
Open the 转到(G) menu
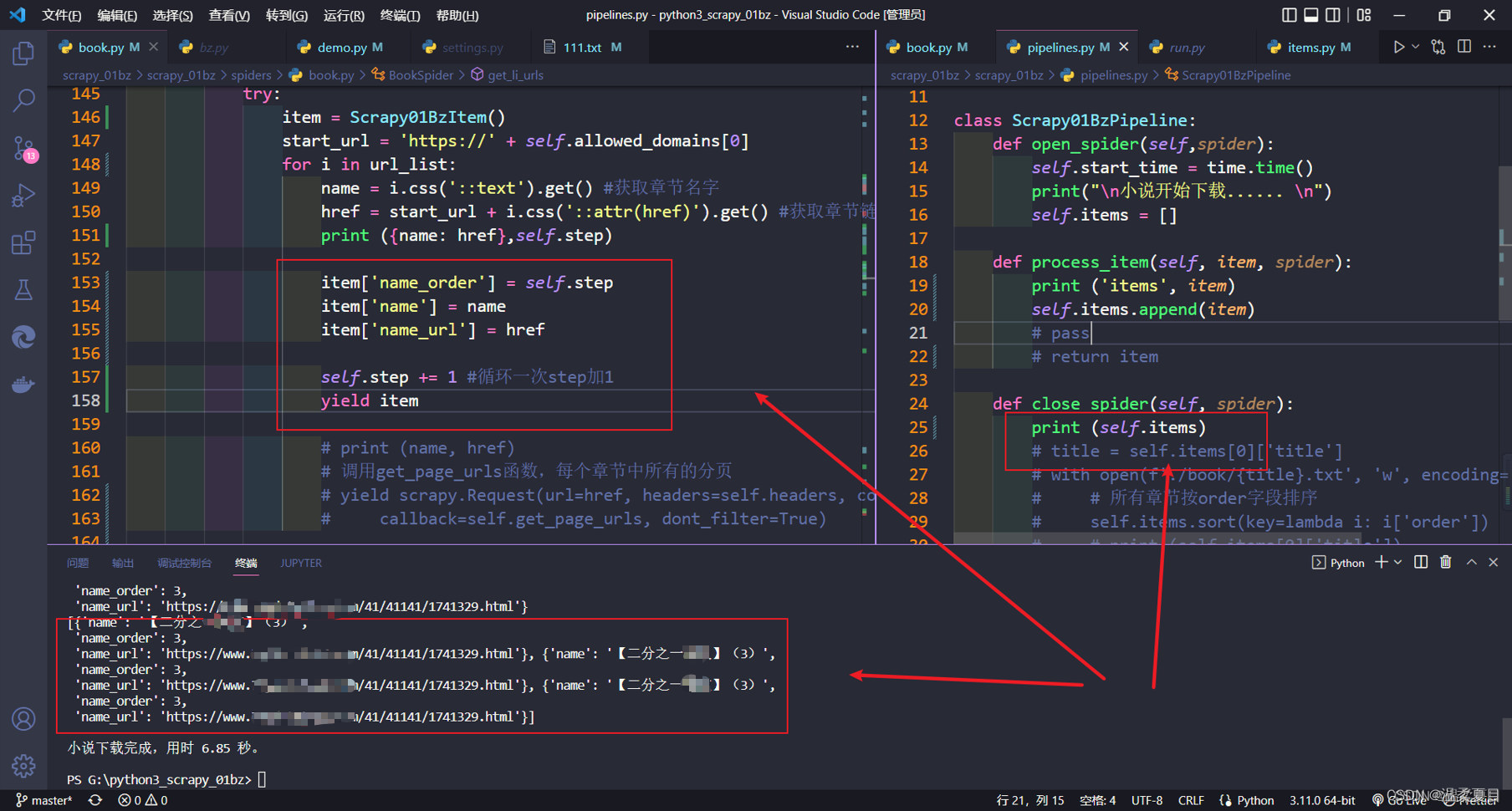pos(287,15)
